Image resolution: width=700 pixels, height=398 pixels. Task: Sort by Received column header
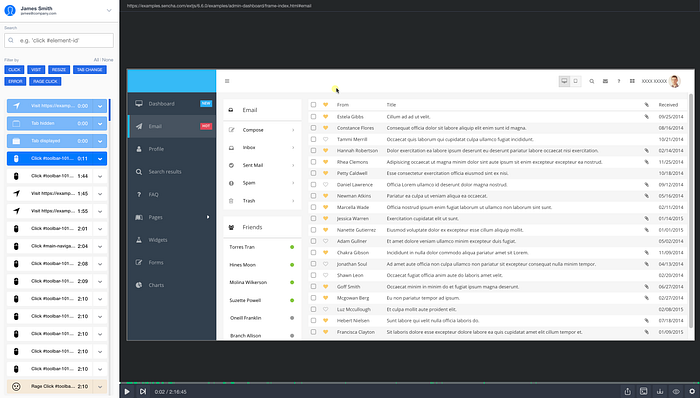click(x=668, y=105)
